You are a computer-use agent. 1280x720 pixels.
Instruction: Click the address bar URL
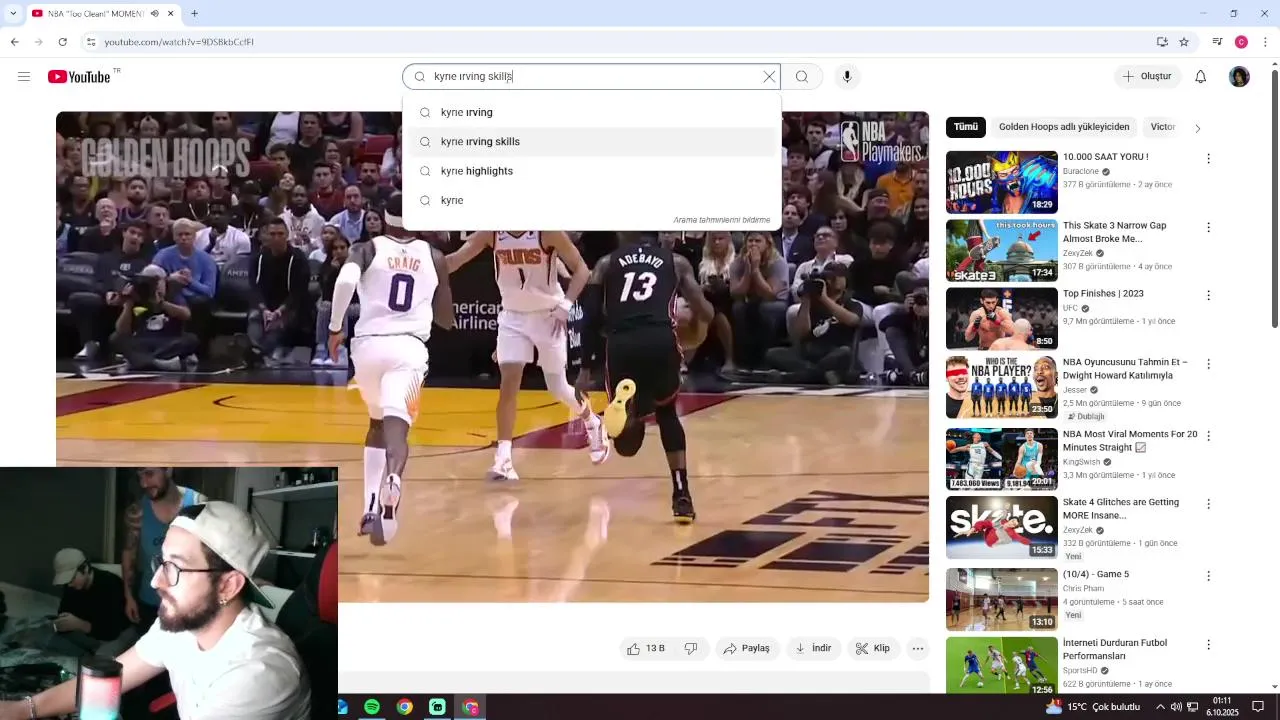tap(179, 42)
